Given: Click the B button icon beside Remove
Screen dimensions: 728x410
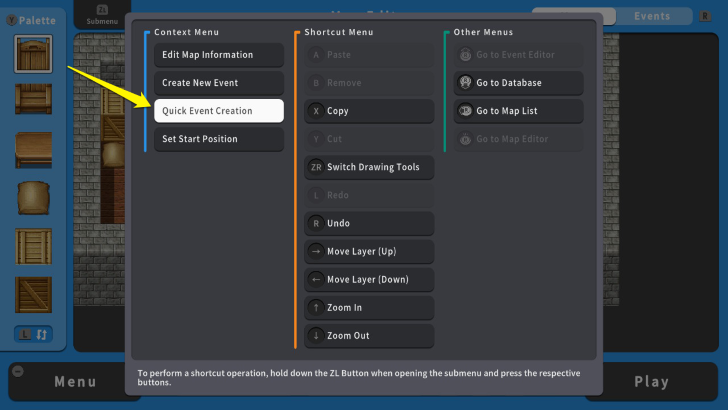Looking at the screenshot, I should click(x=316, y=83).
